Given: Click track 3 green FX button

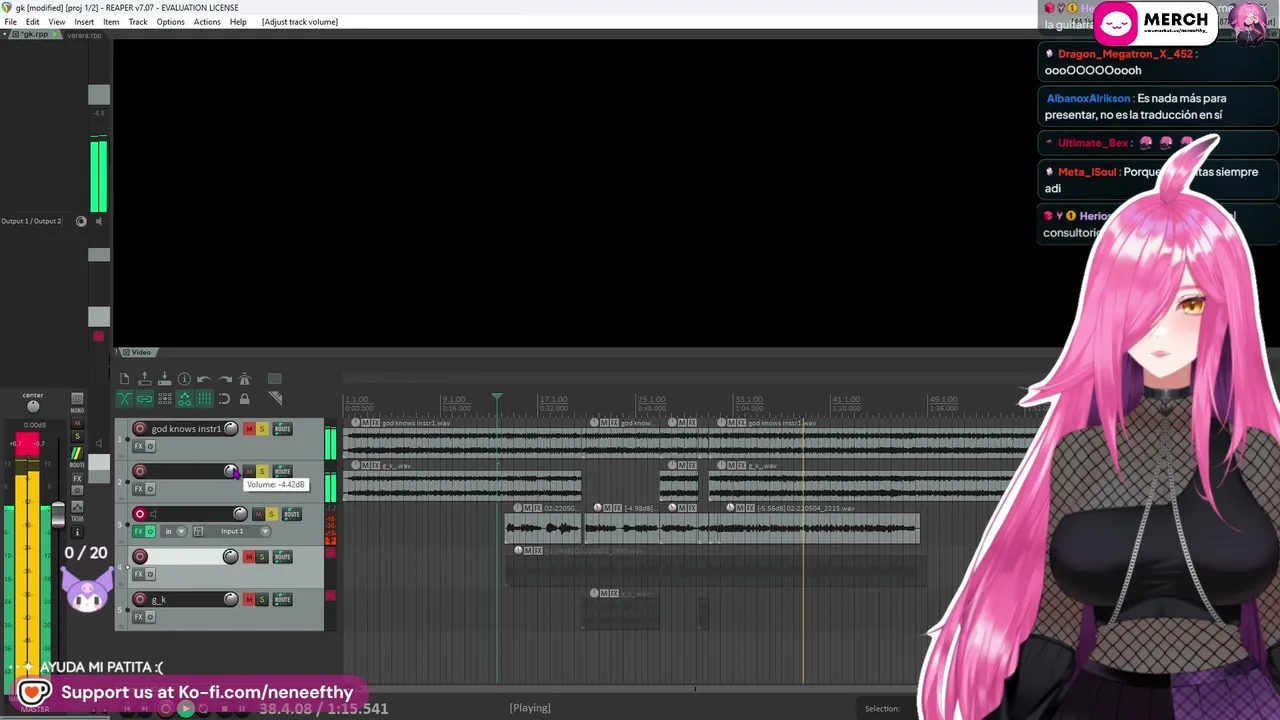Looking at the screenshot, I should click(139, 531).
